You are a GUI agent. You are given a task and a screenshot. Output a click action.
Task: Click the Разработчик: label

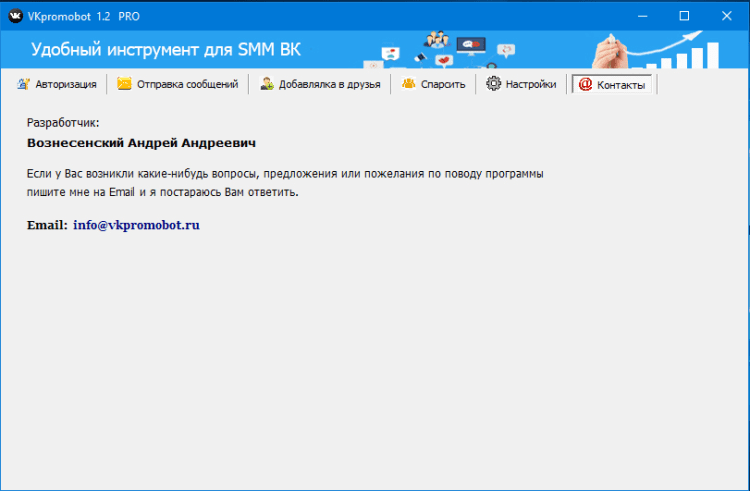[63, 123]
